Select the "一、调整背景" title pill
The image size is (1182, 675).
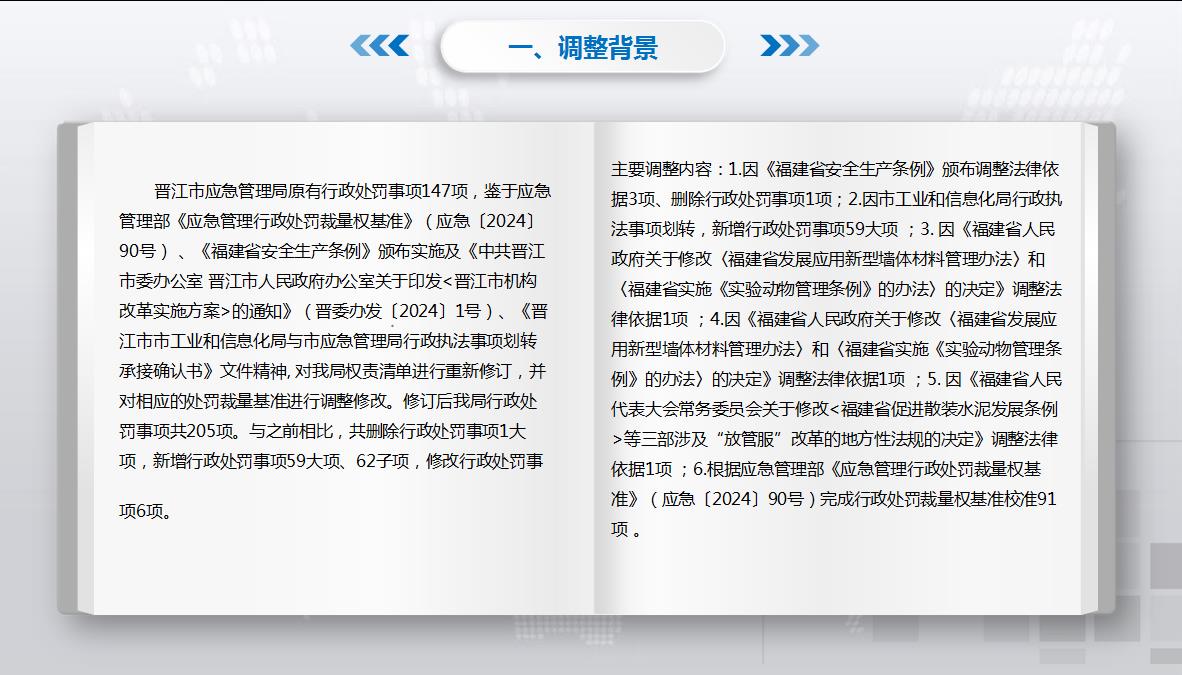tap(582, 47)
